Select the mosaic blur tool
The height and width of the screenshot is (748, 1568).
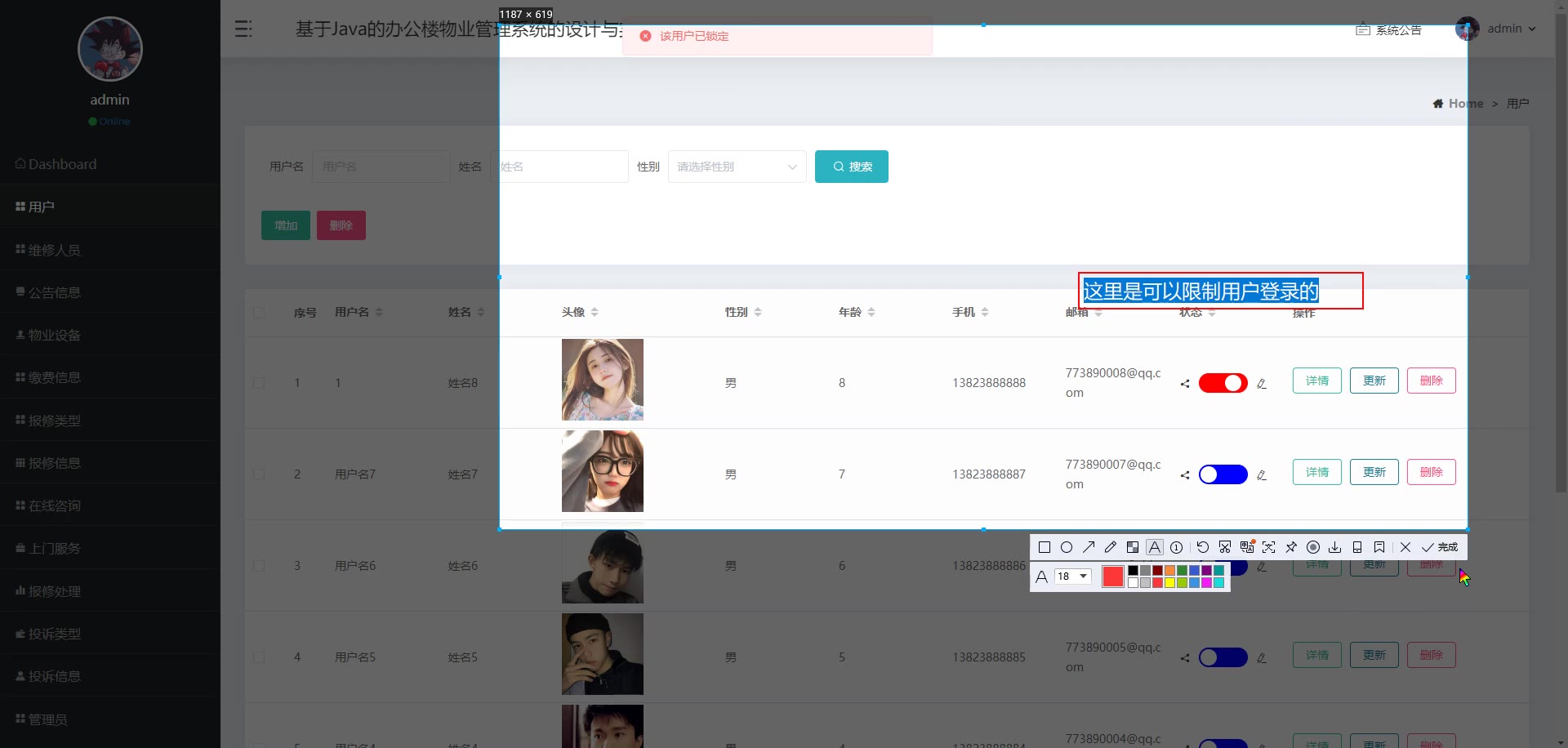coord(1133,547)
